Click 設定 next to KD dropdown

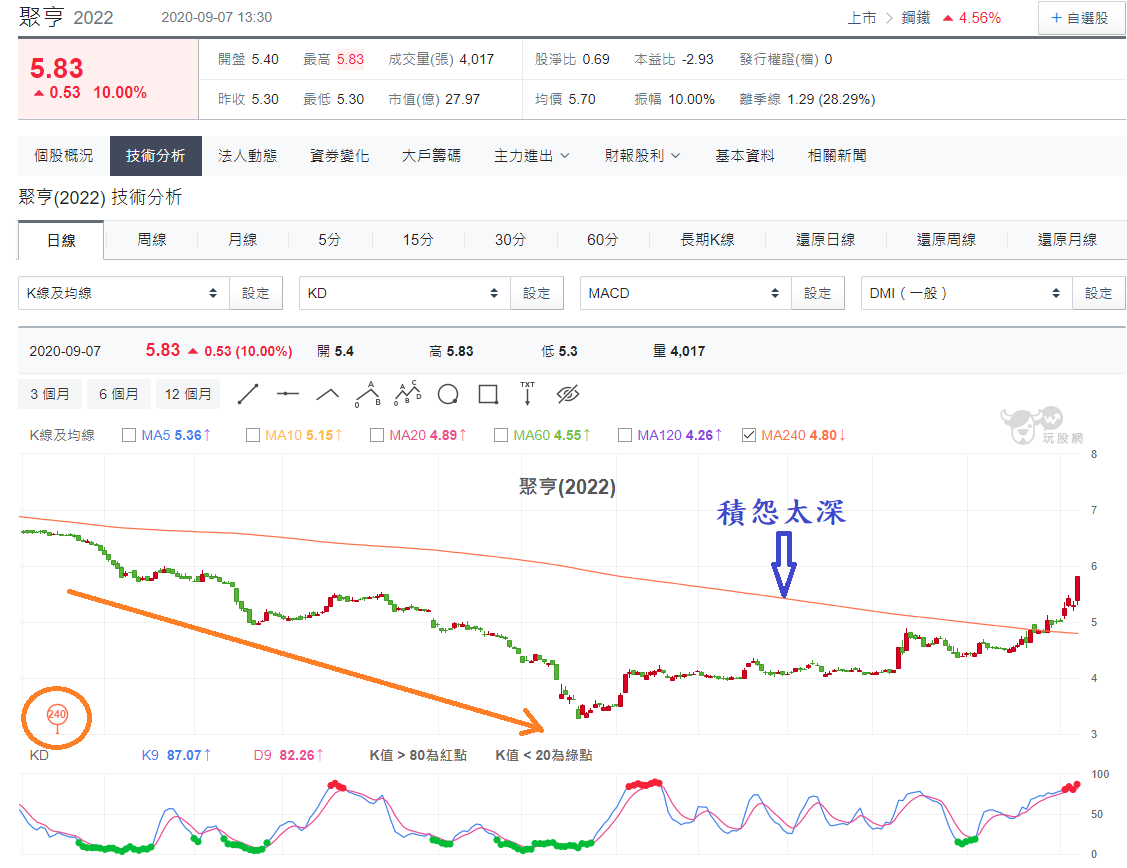click(537, 293)
